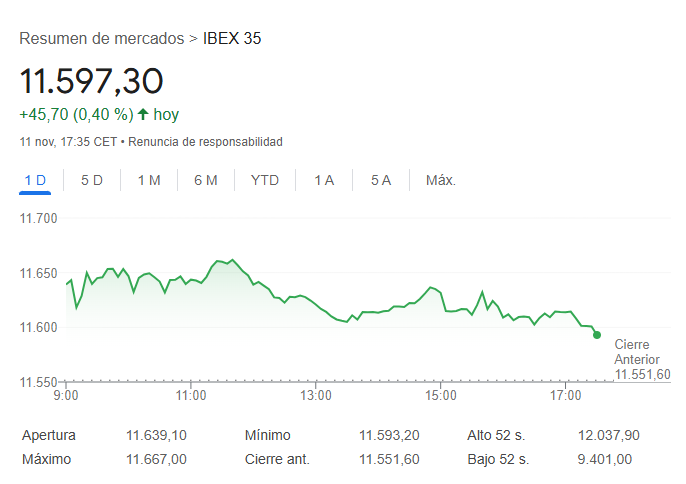
Task: Click the IBEX 35 breadcrumb title
Action: tap(232, 39)
